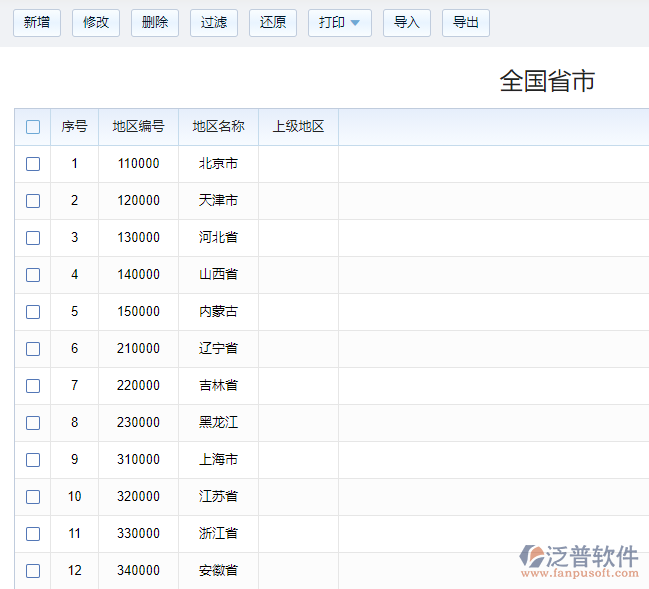
Task: Click the 删除 (Delete) toolbar button
Action: click(155, 23)
